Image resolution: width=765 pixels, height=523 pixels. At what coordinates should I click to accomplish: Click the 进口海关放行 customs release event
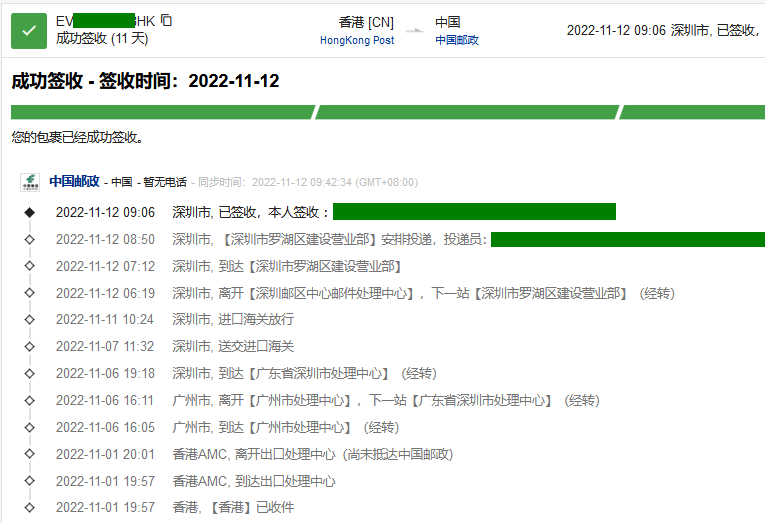pyautogui.click(x=233, y=320)
